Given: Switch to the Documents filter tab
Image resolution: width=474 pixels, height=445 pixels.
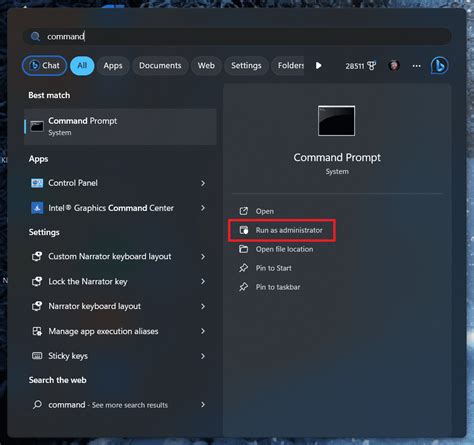Looking at the screenshot, I should [160, 66].
